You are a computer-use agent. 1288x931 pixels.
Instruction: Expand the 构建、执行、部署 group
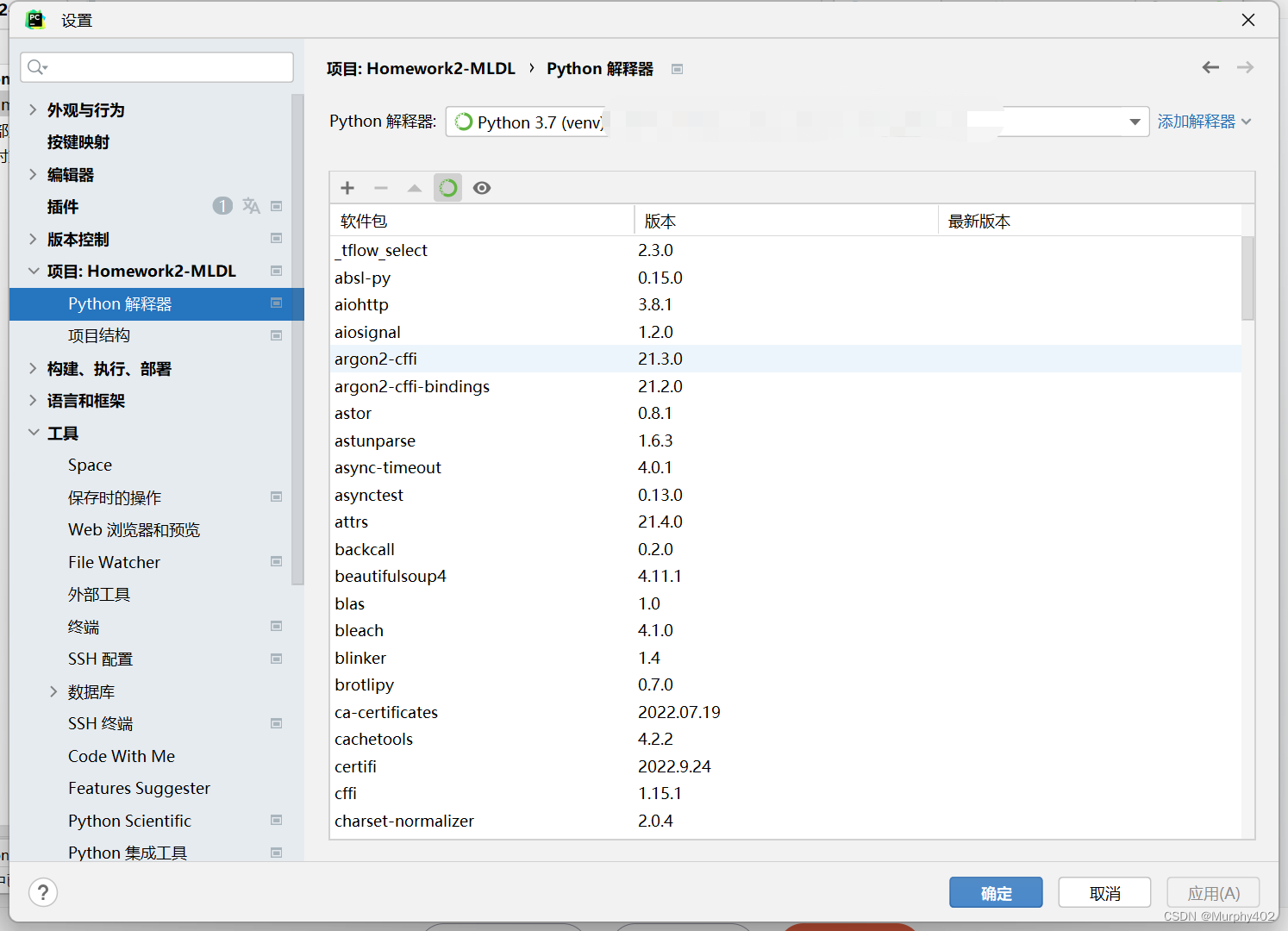point(33,368)
